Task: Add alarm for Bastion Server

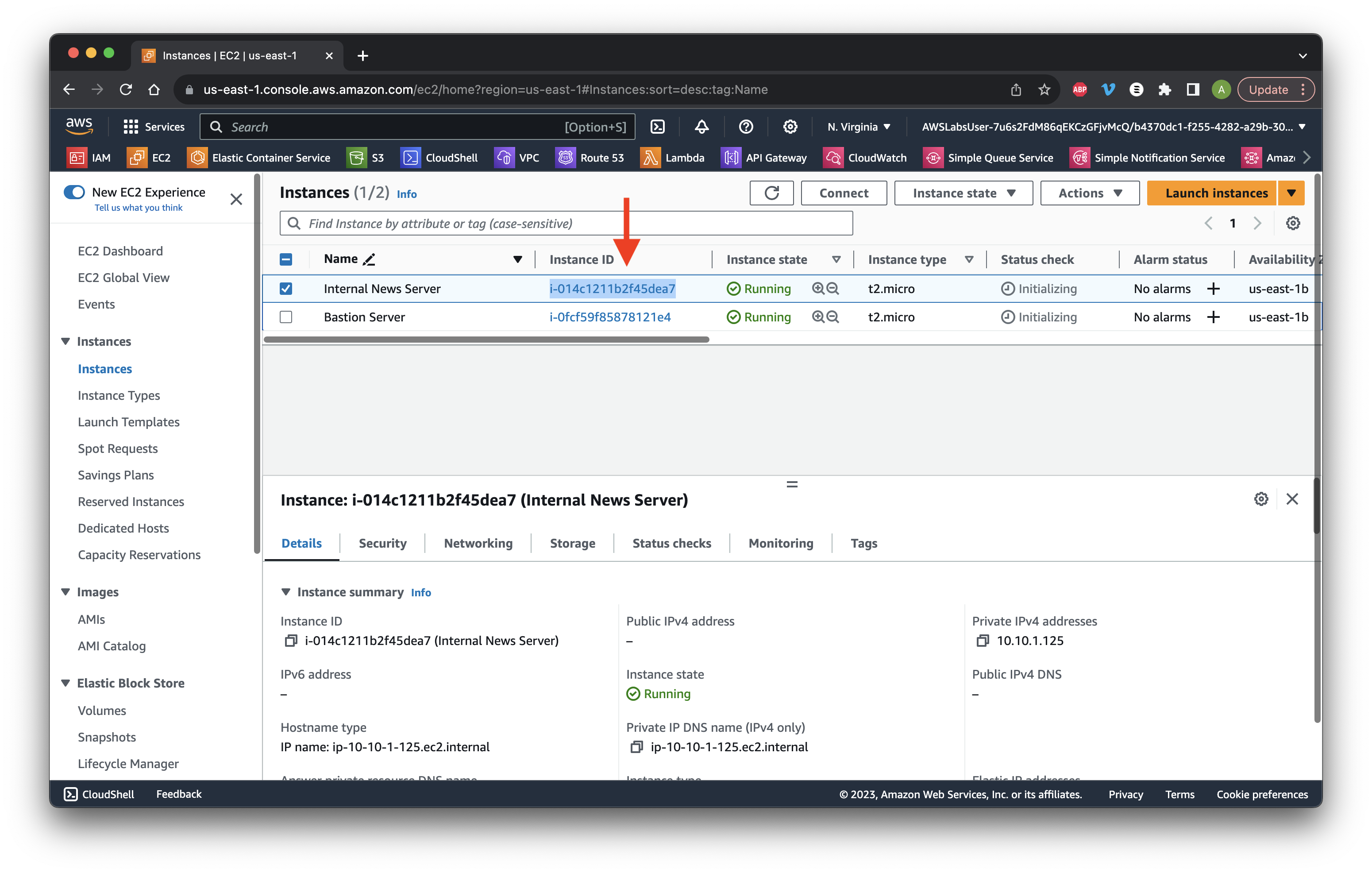Action: 1214,317
